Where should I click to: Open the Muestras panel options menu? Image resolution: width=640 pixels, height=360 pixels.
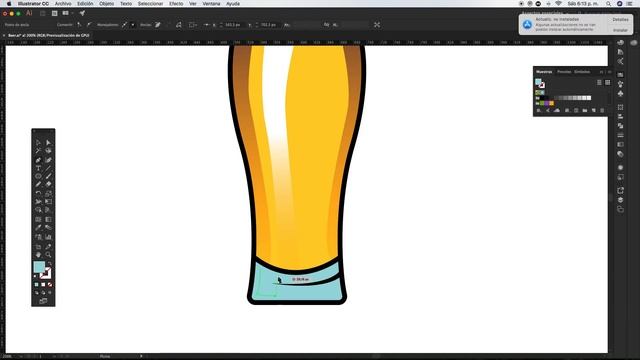pos(609,72)
